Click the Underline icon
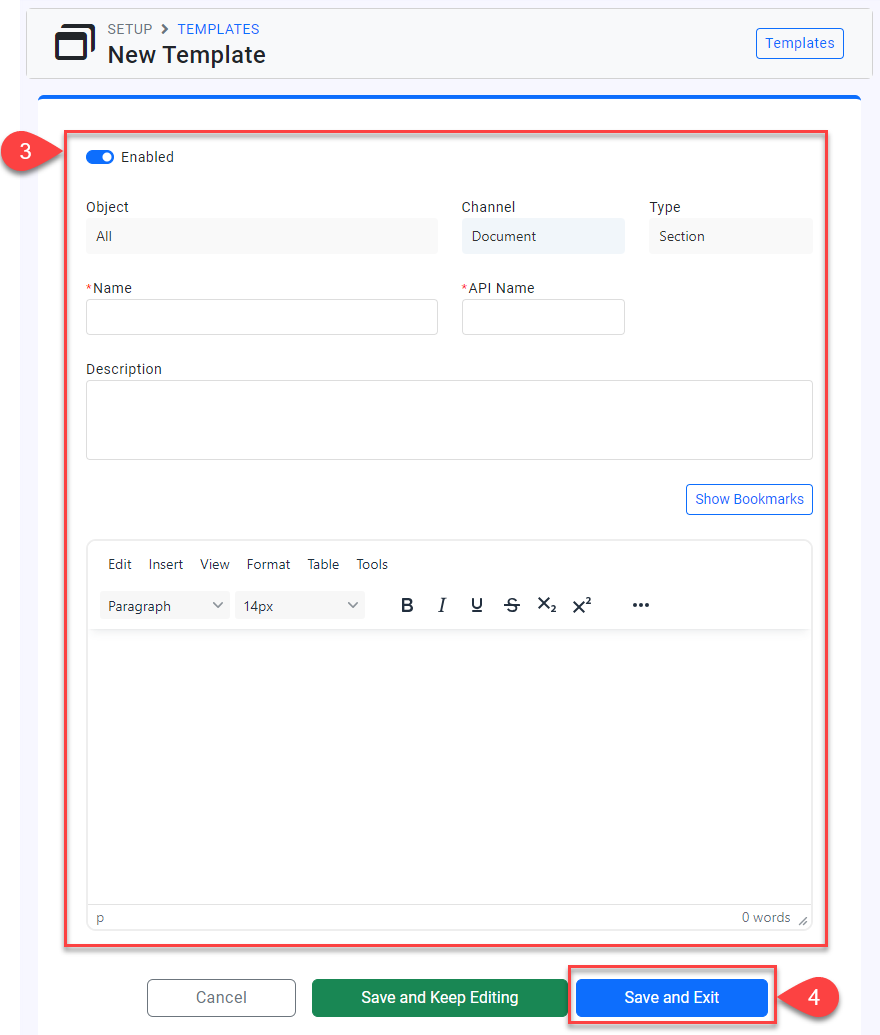Screen dimensions: 880x1035 click(x=477, y=605)
